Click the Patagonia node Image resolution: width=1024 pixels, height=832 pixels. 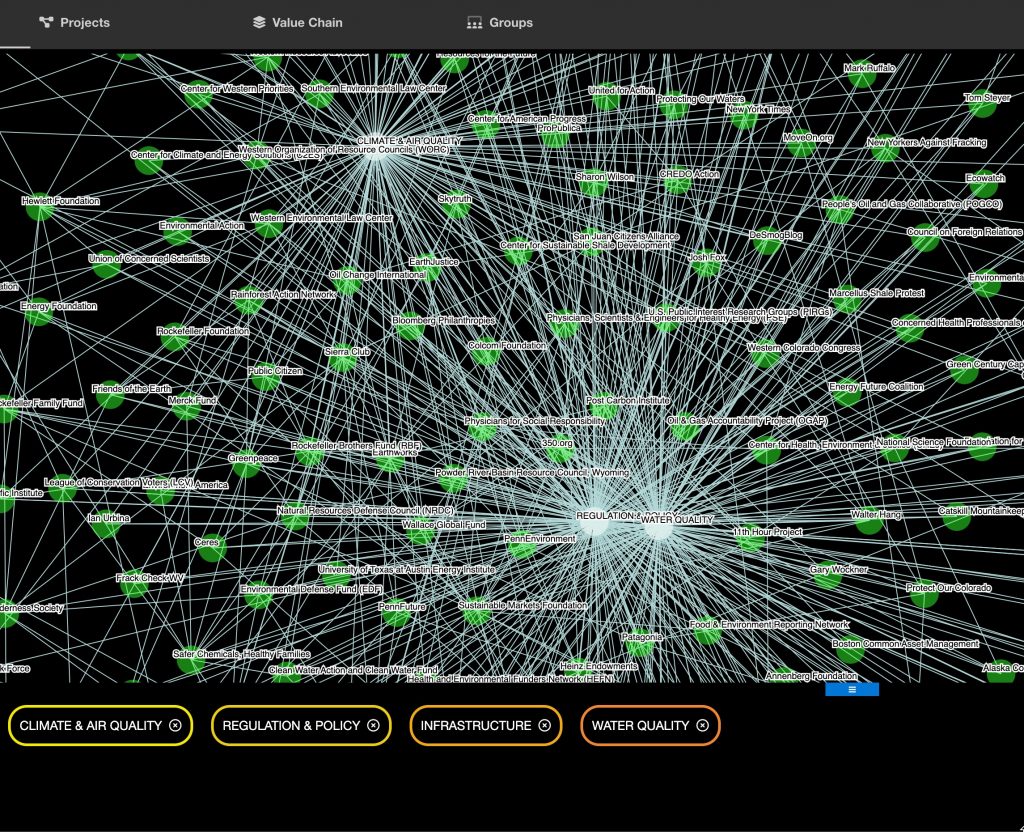tap(640, 643)
